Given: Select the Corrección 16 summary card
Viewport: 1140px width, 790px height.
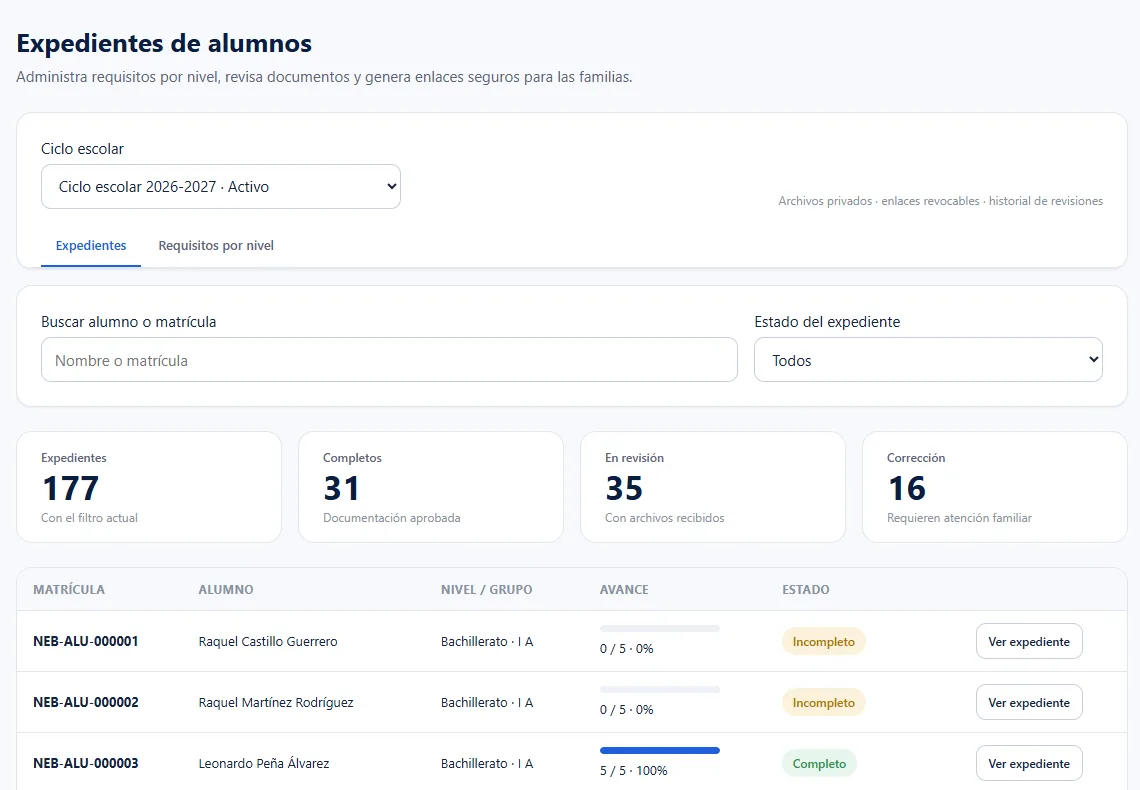Looking at the screenshot, I should coord(995,487).
